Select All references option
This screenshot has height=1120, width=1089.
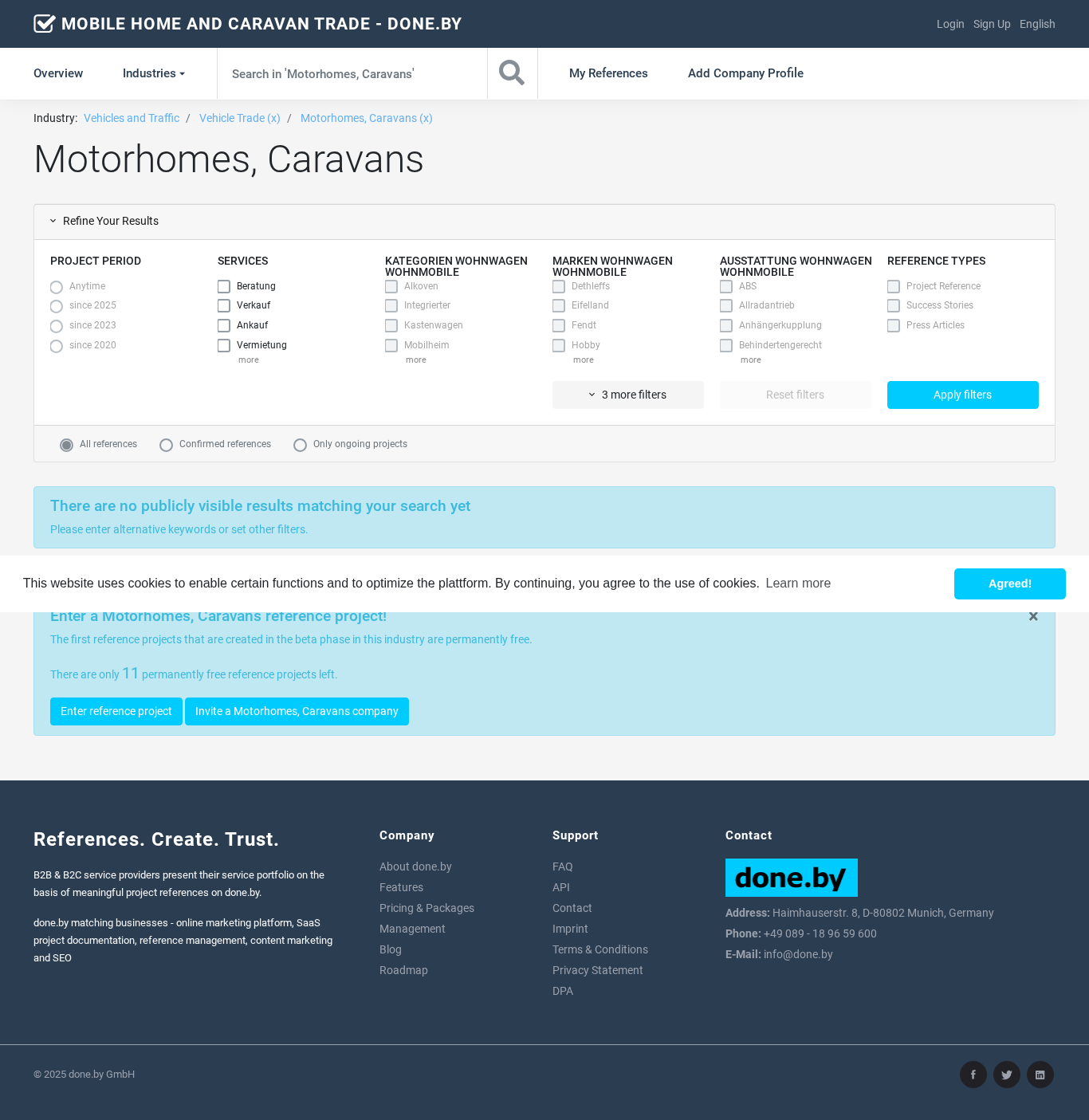(66, 445)
